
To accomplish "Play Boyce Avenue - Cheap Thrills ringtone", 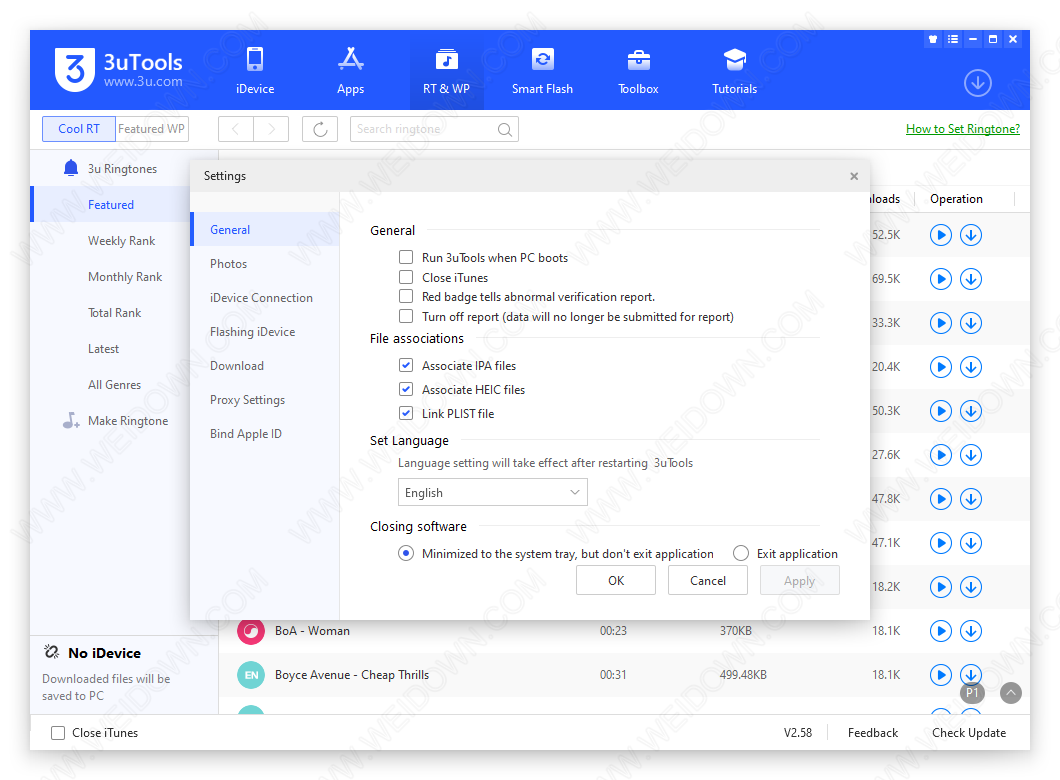I will click(940, 675).
